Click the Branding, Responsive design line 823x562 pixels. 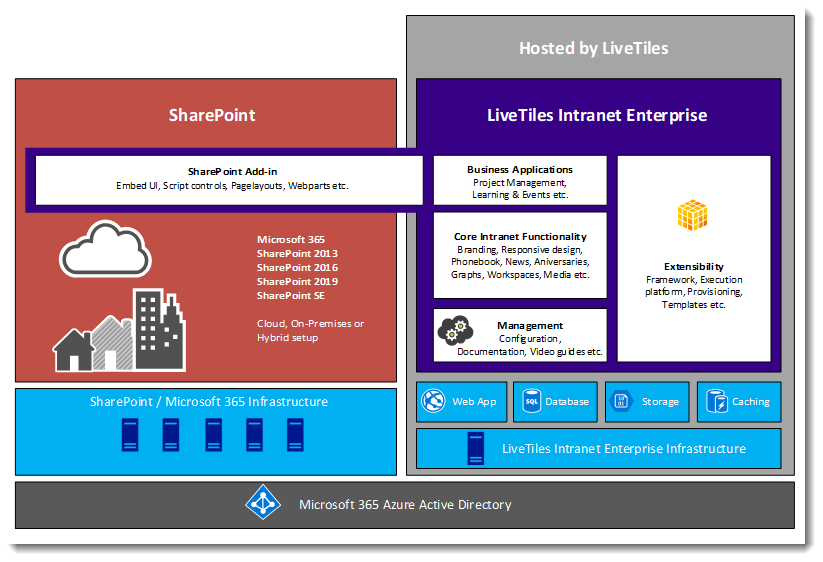520,250
